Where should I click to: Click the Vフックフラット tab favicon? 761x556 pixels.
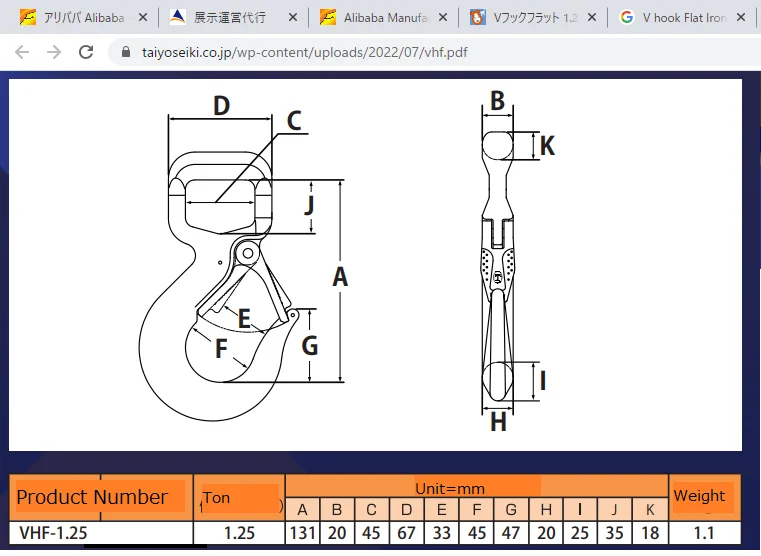pos(477,17)
